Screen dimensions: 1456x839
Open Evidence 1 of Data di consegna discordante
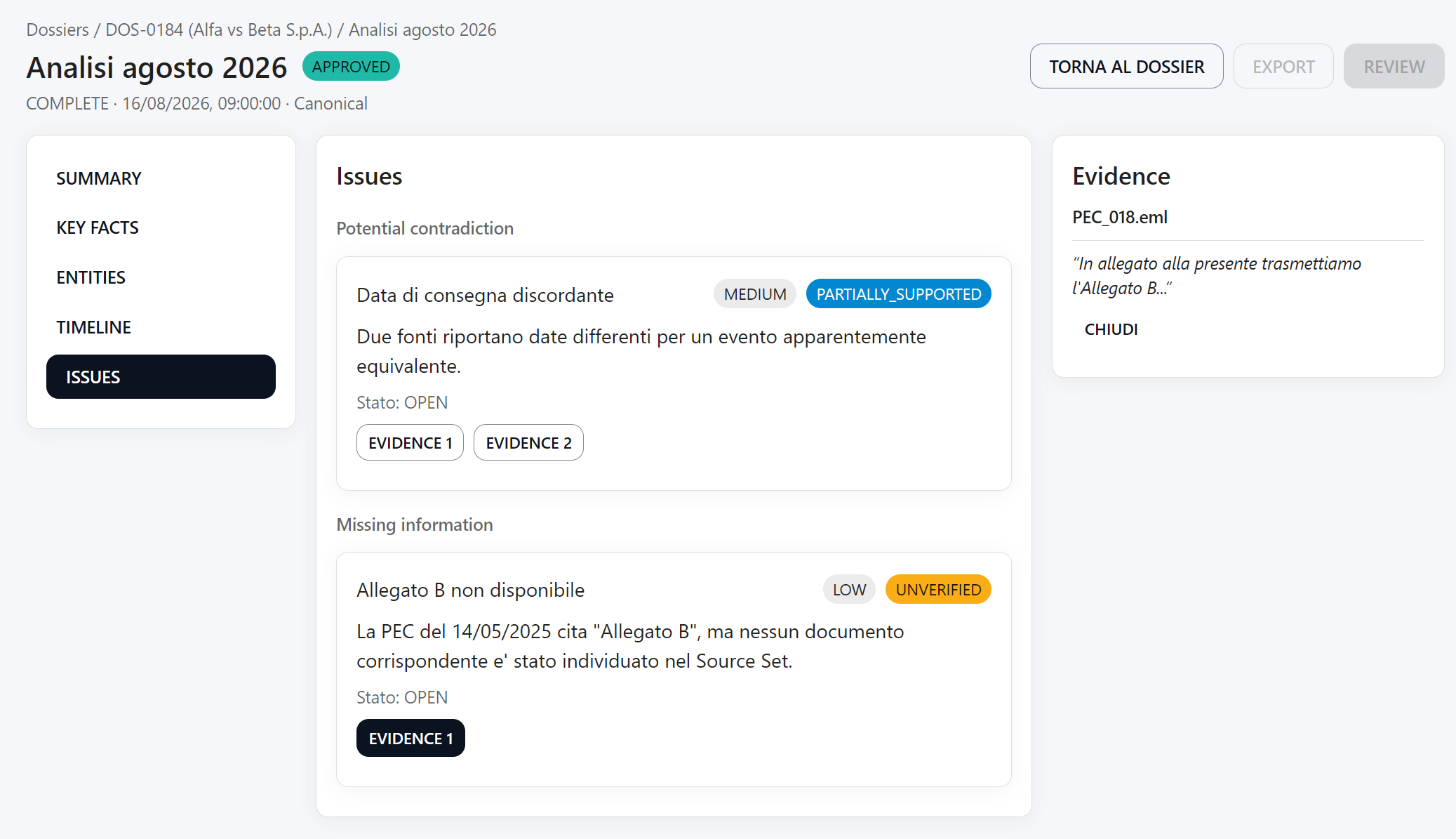pyautogui.click(x=410, y=443)
